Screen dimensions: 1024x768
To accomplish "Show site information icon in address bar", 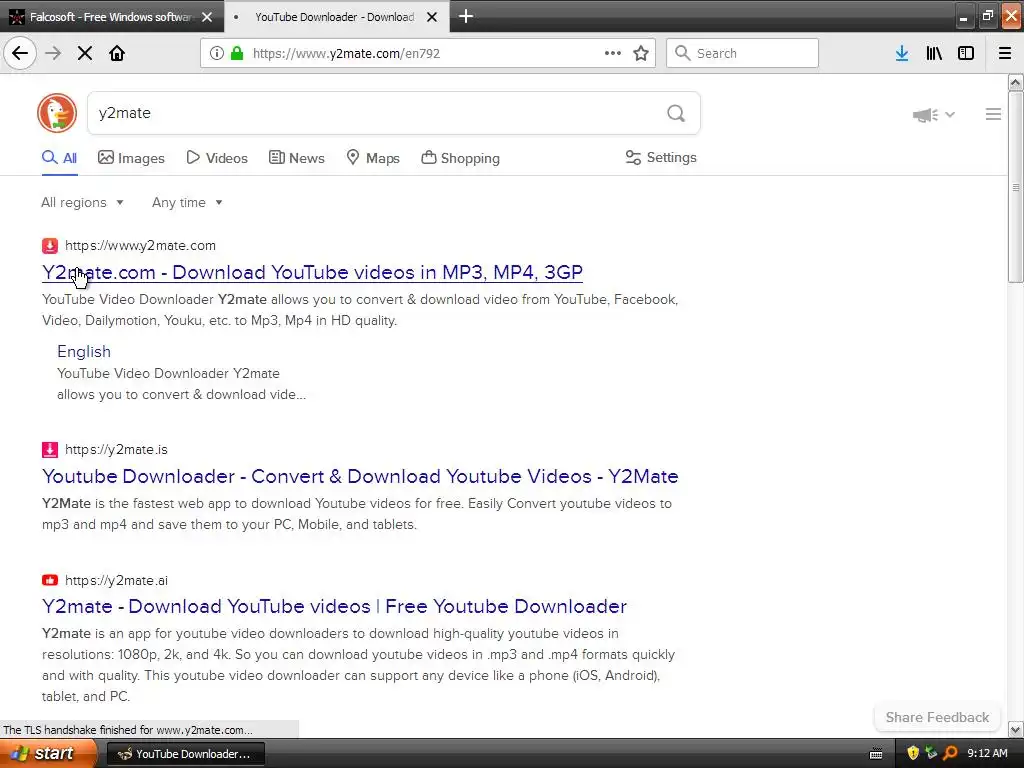I will click(x=217, y=53).
